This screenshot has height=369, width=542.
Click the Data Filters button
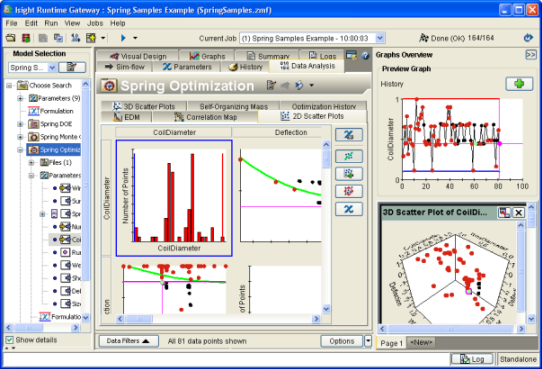point(128,341)
